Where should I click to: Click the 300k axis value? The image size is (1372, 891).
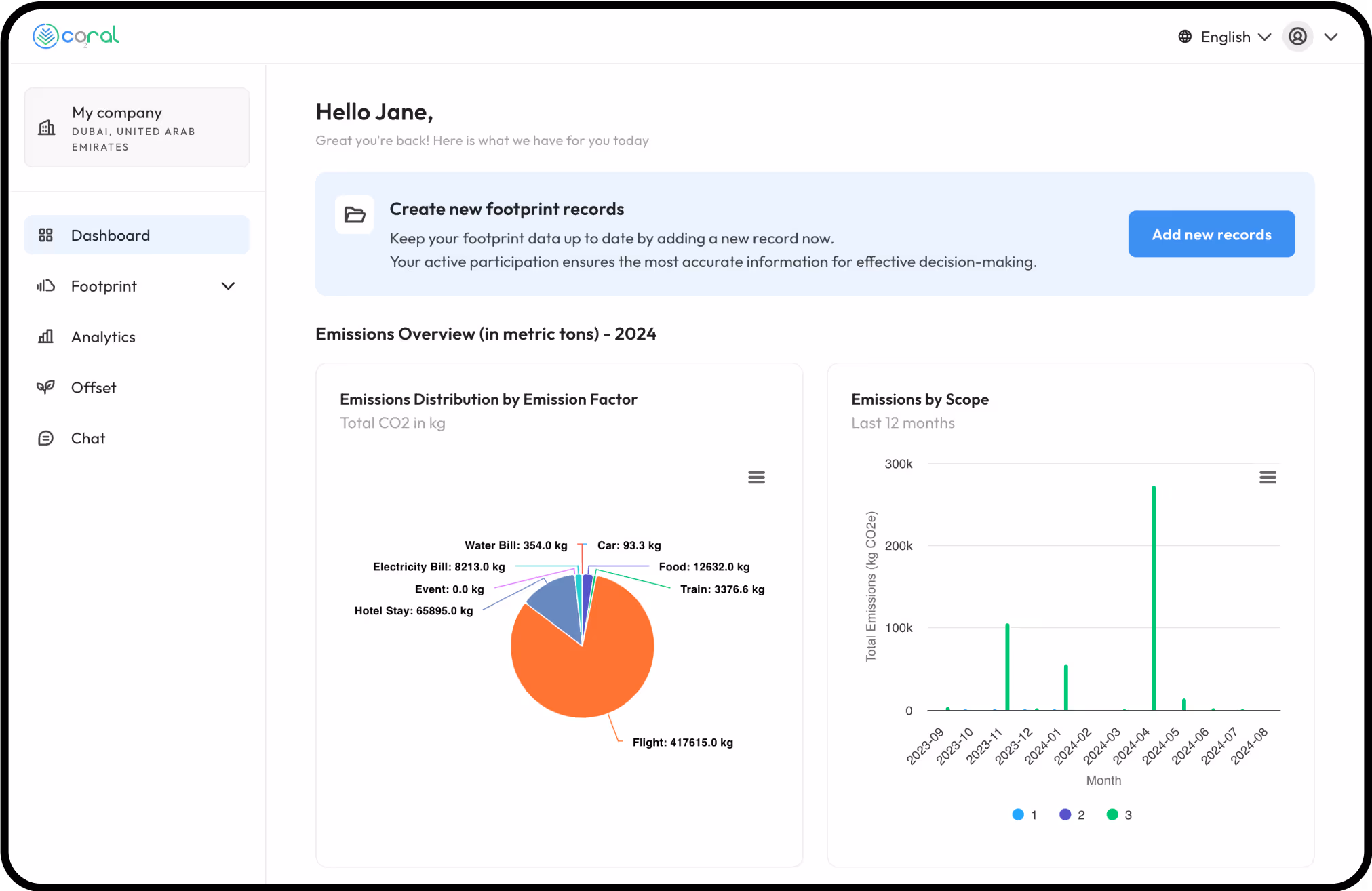click(898, 464)
